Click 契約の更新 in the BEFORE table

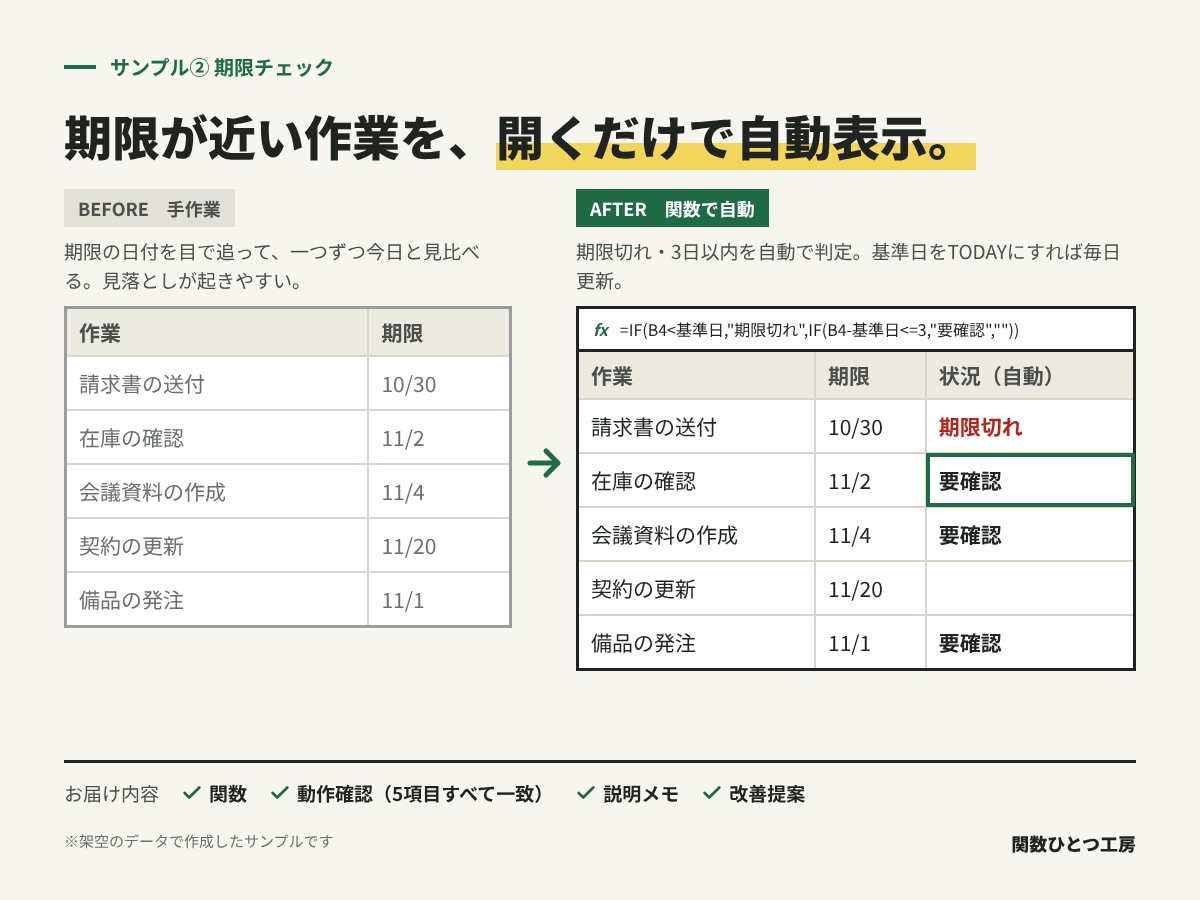pyautogui.click(x=132, y=546)
